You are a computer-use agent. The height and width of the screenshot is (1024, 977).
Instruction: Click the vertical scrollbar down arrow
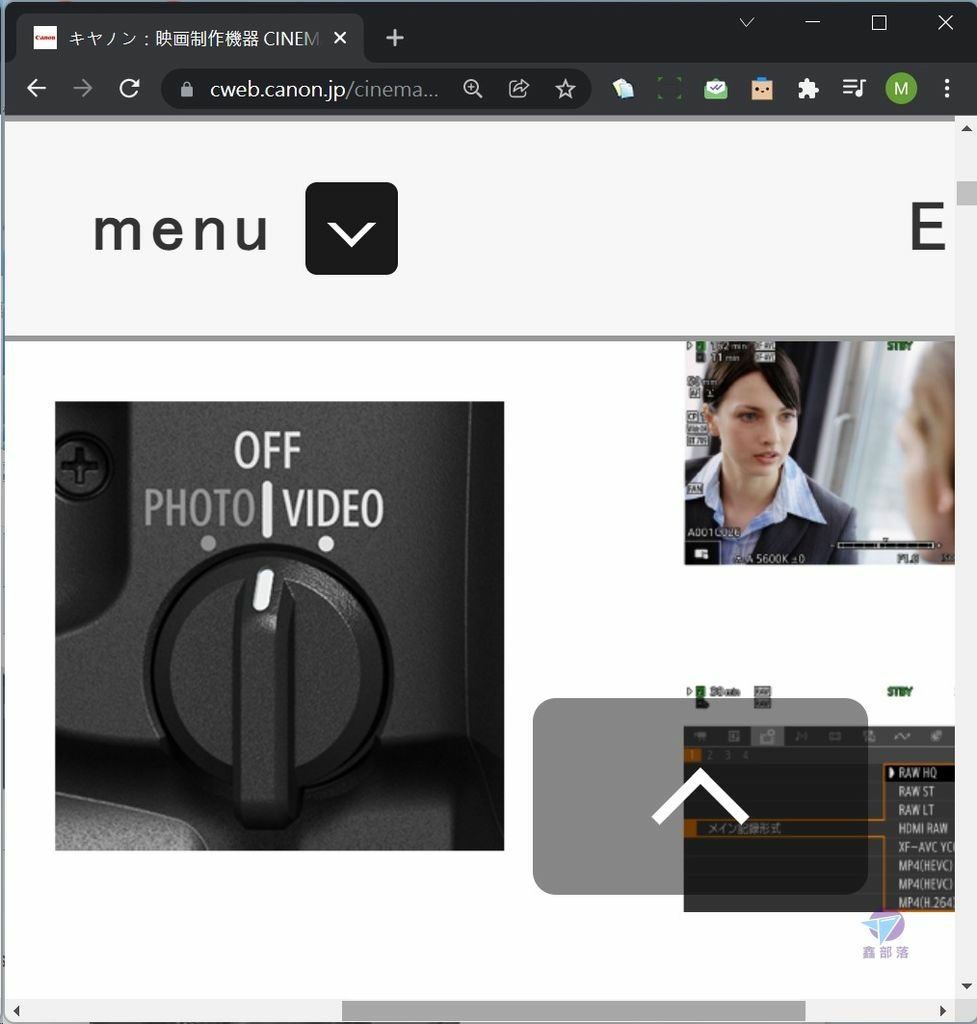966,986
